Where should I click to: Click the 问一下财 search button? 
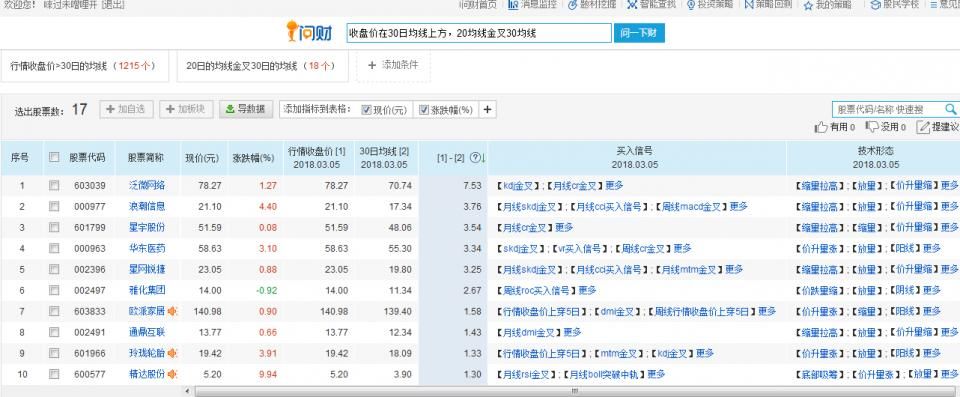point(639,33)
